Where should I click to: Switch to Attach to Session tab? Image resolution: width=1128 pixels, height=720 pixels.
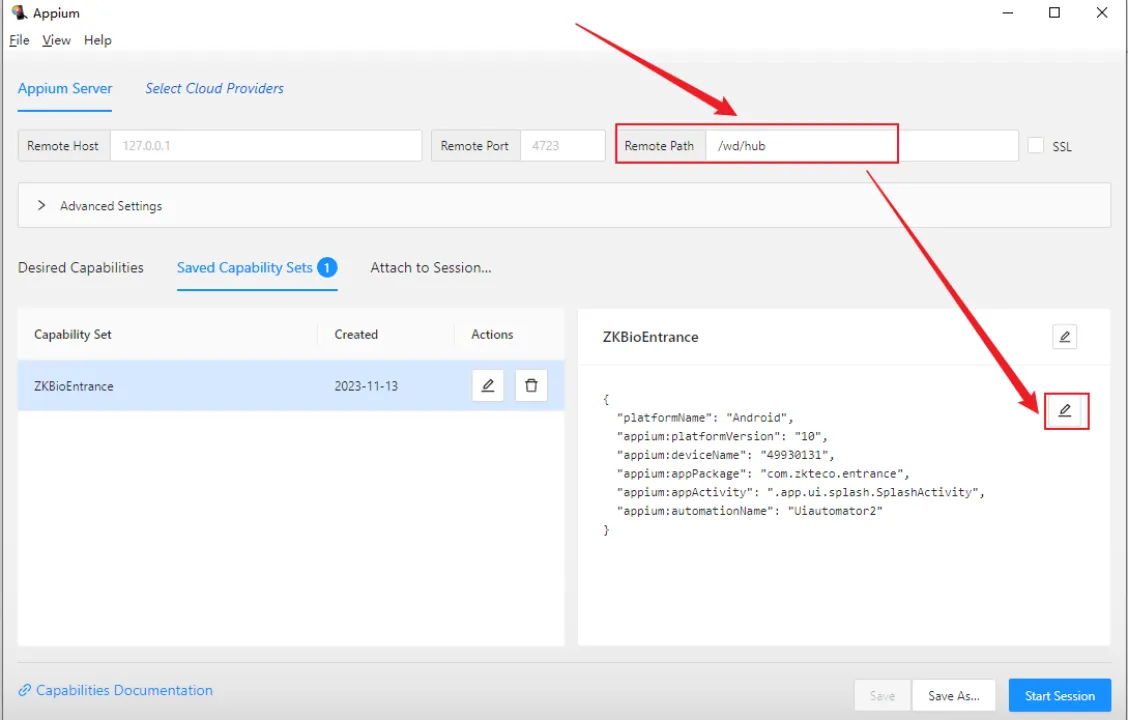coord(430,268)
